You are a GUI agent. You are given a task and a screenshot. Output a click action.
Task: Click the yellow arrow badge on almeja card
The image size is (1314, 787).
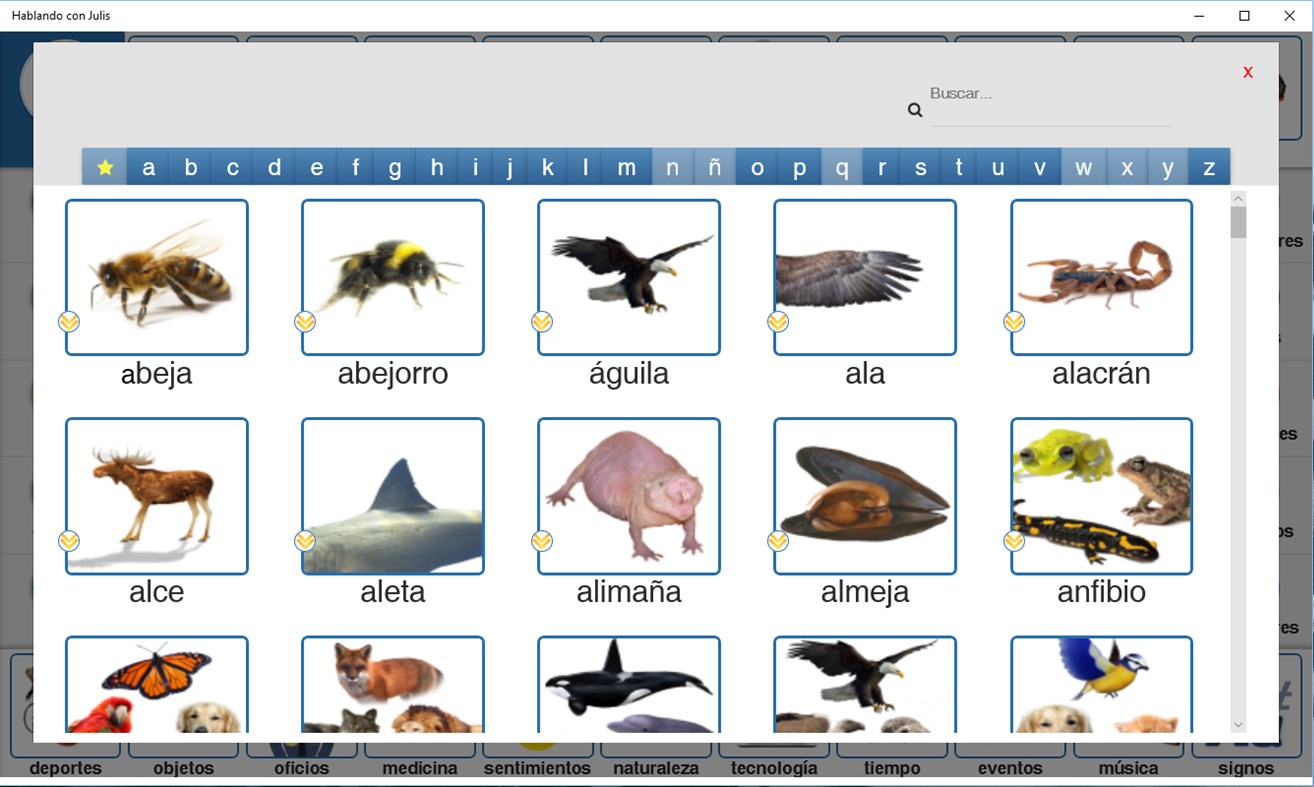point(777,541)
